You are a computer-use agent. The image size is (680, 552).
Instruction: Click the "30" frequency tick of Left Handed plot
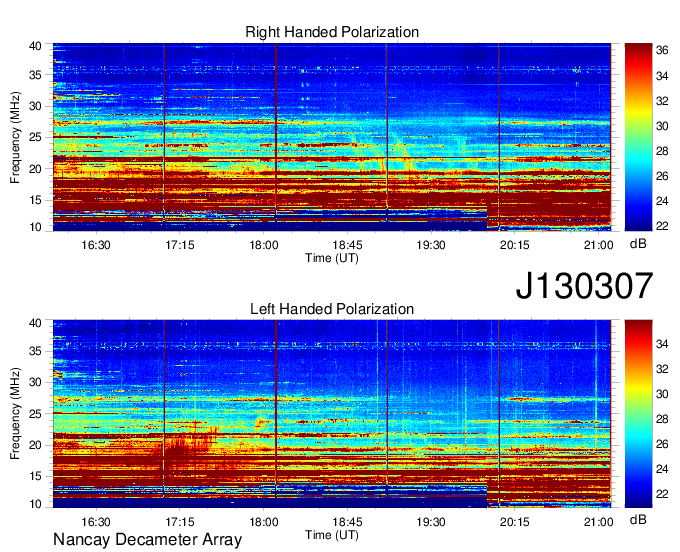pos(36,382)
